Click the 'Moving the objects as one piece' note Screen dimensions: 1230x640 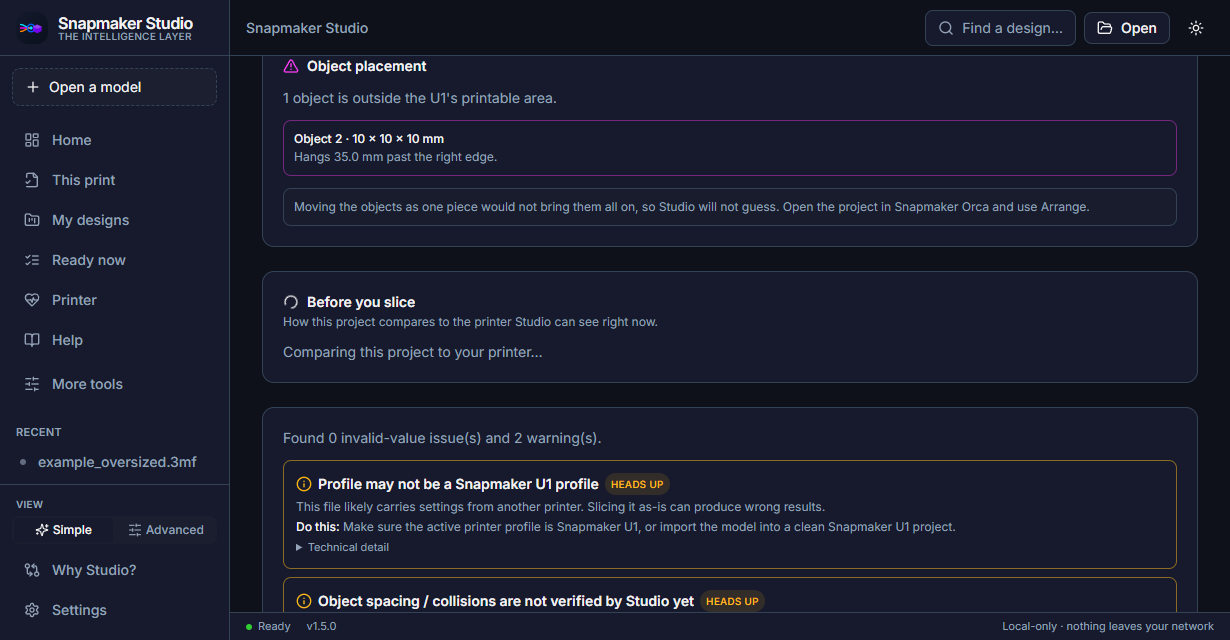pyautogui.click(x=730, y=207)
